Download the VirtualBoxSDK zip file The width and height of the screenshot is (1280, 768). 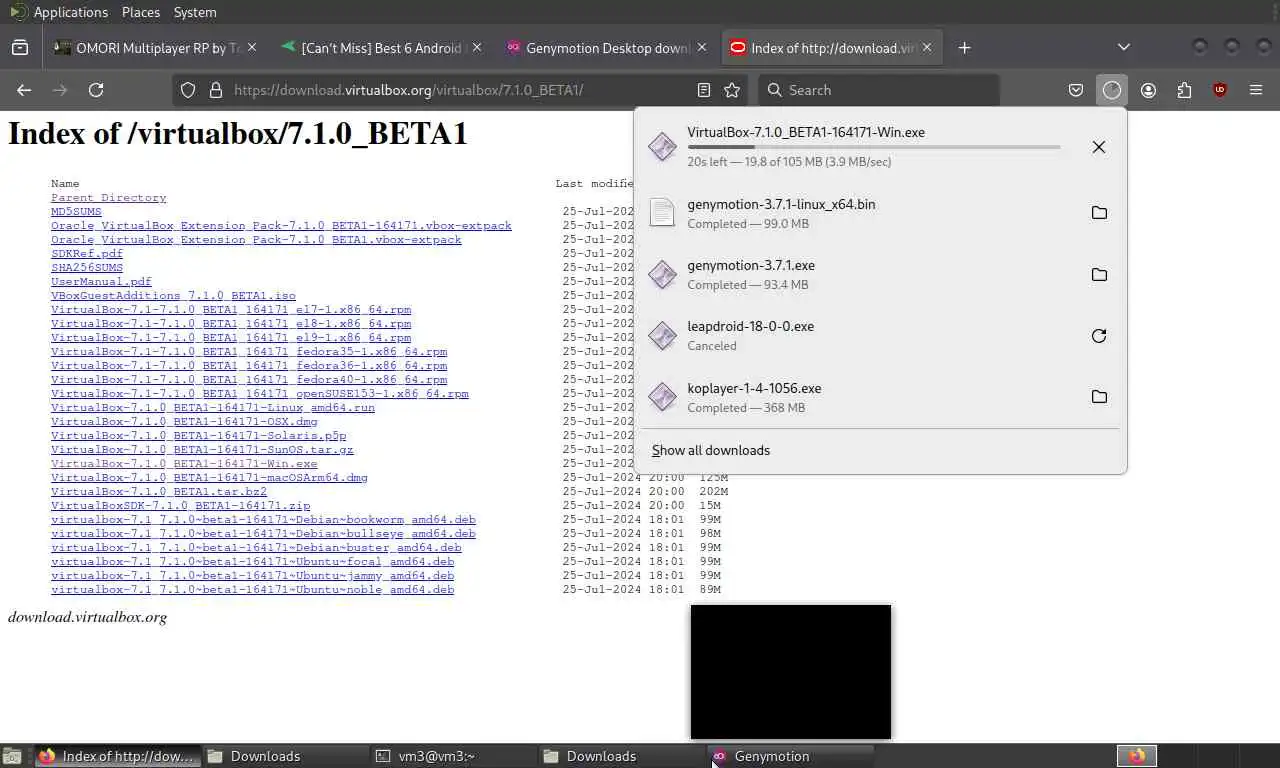[180, 506]
